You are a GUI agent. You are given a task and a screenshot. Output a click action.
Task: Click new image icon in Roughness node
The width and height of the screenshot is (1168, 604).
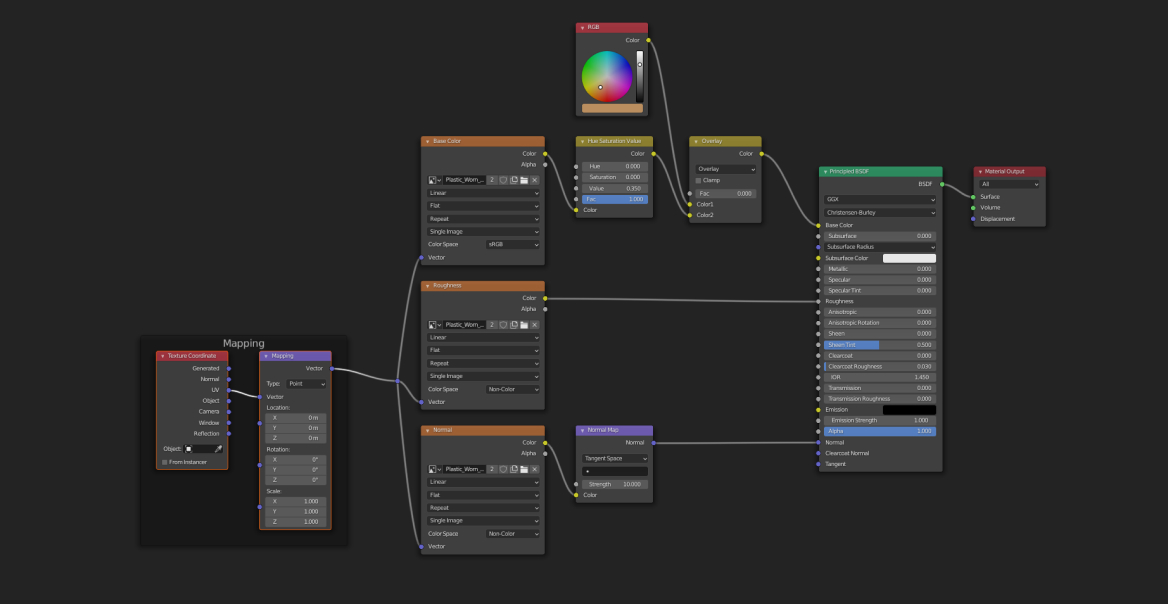[x=513, y=325]
